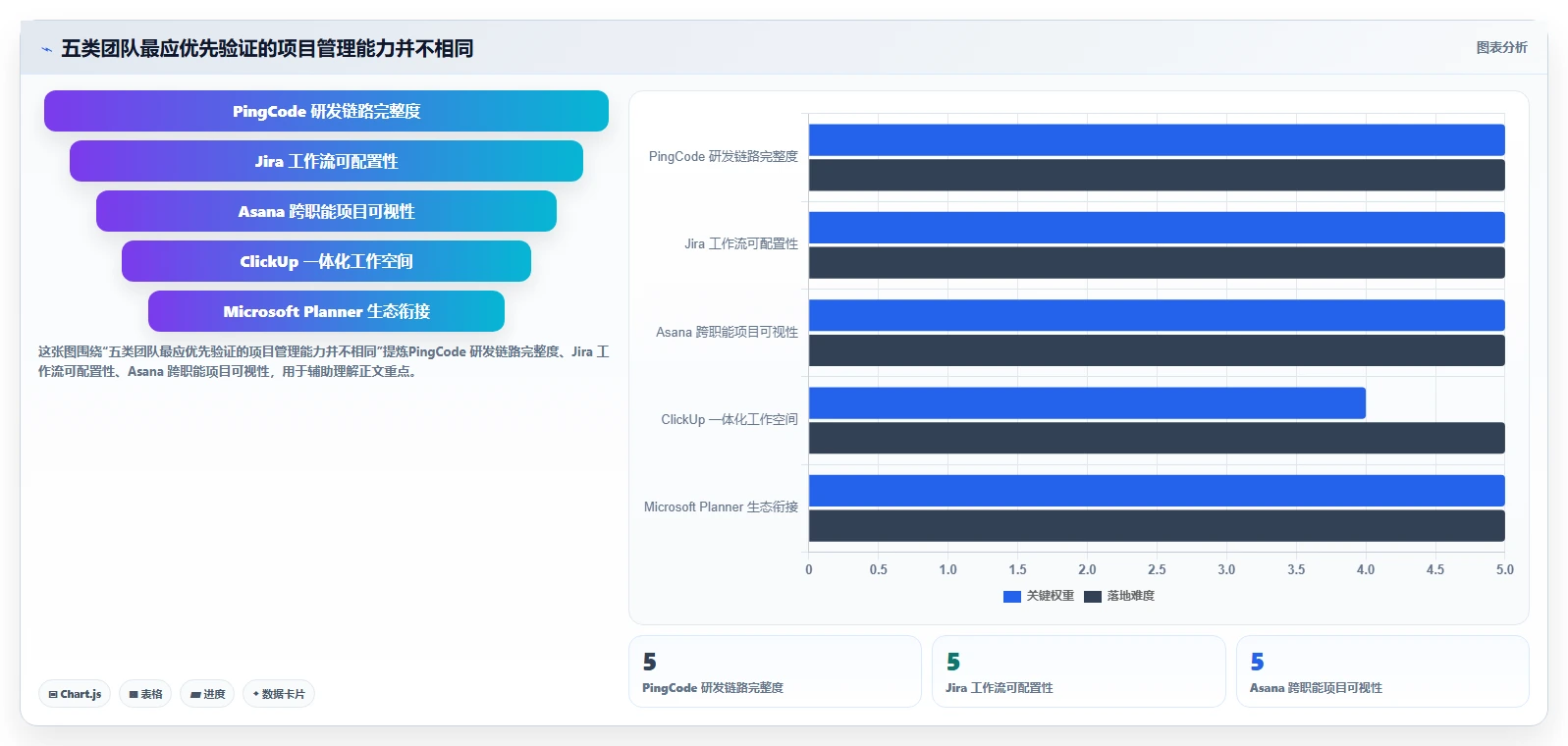
Task: Click the dark 落地难度 legend color box
Action: 1093,596
